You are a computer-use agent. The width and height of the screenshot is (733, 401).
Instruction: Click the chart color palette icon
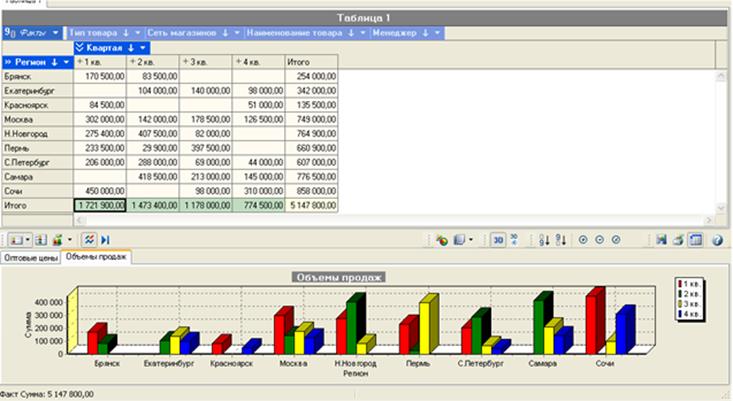click(x=440, y=240)
